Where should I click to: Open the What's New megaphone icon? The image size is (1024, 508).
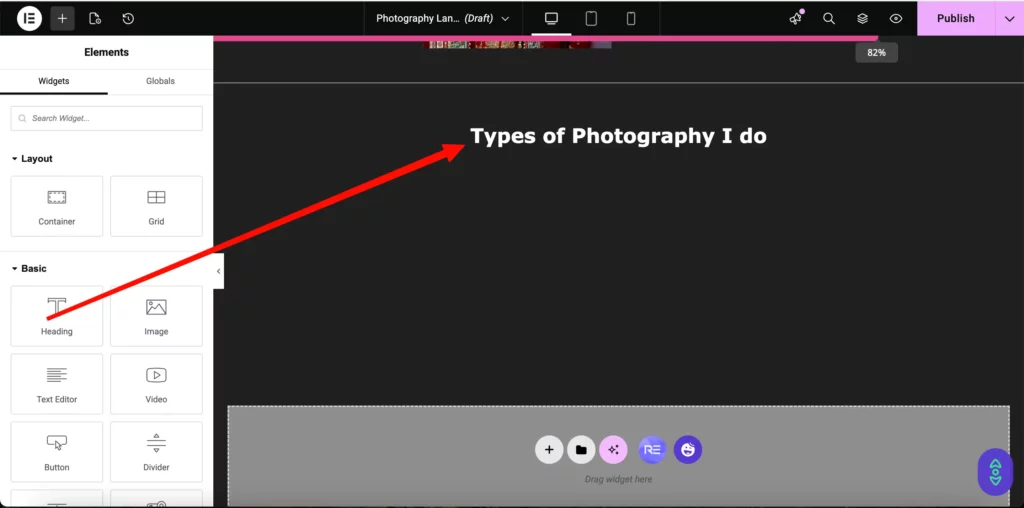(795, 18)
